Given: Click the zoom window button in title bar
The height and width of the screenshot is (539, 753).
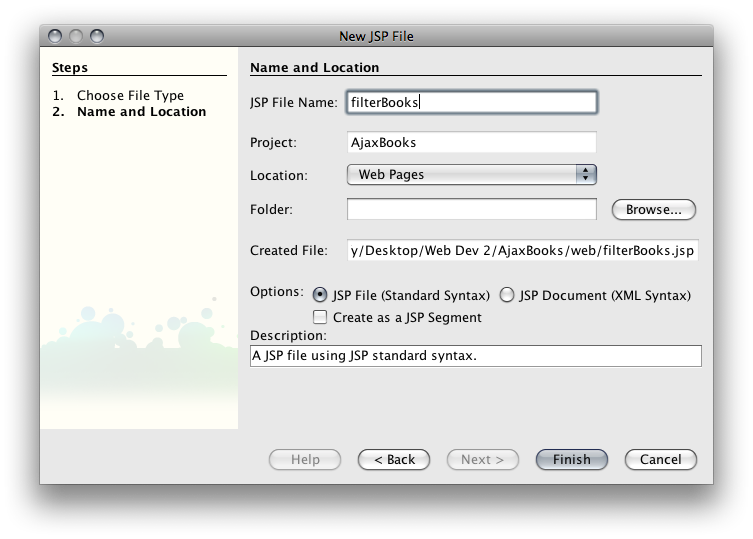Looking at the screenshot, I should [97, 36].
